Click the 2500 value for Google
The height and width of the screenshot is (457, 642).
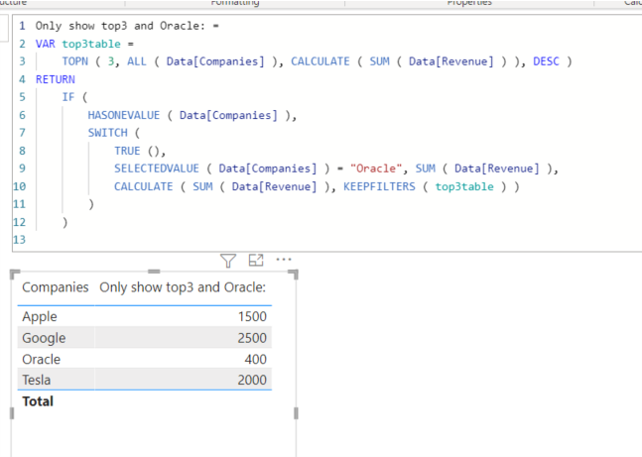point(252,338)
